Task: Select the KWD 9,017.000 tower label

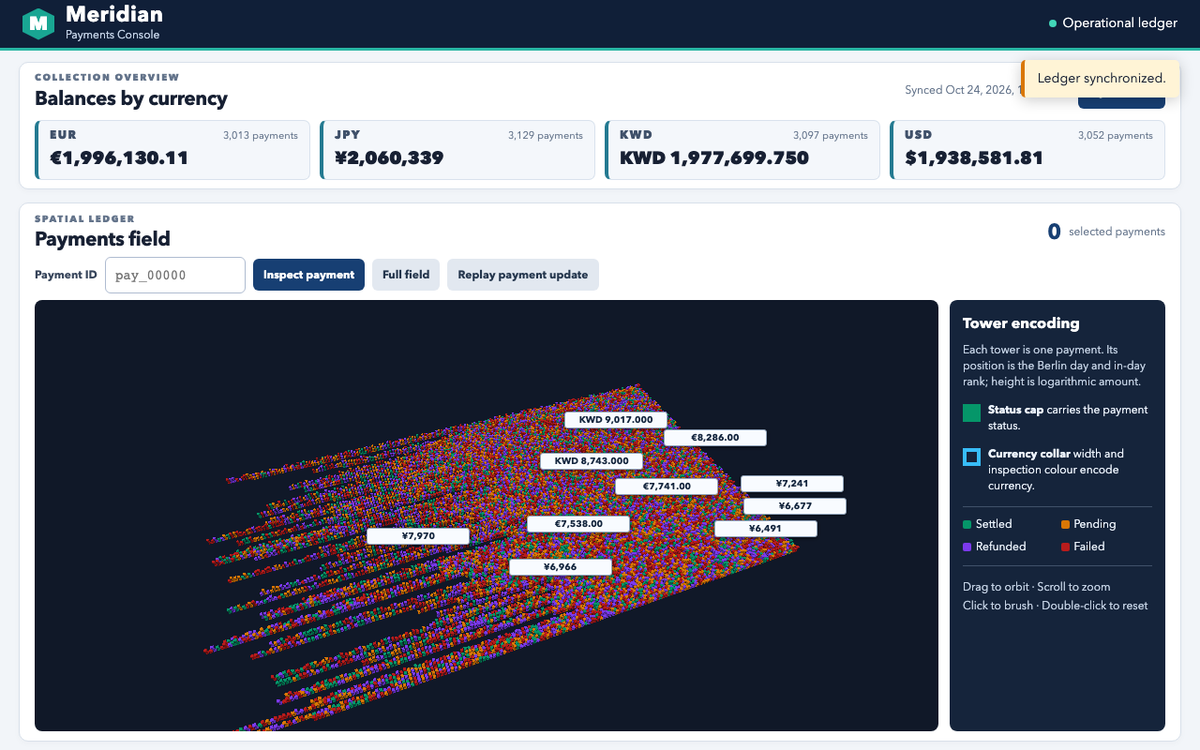Action: 615,420
